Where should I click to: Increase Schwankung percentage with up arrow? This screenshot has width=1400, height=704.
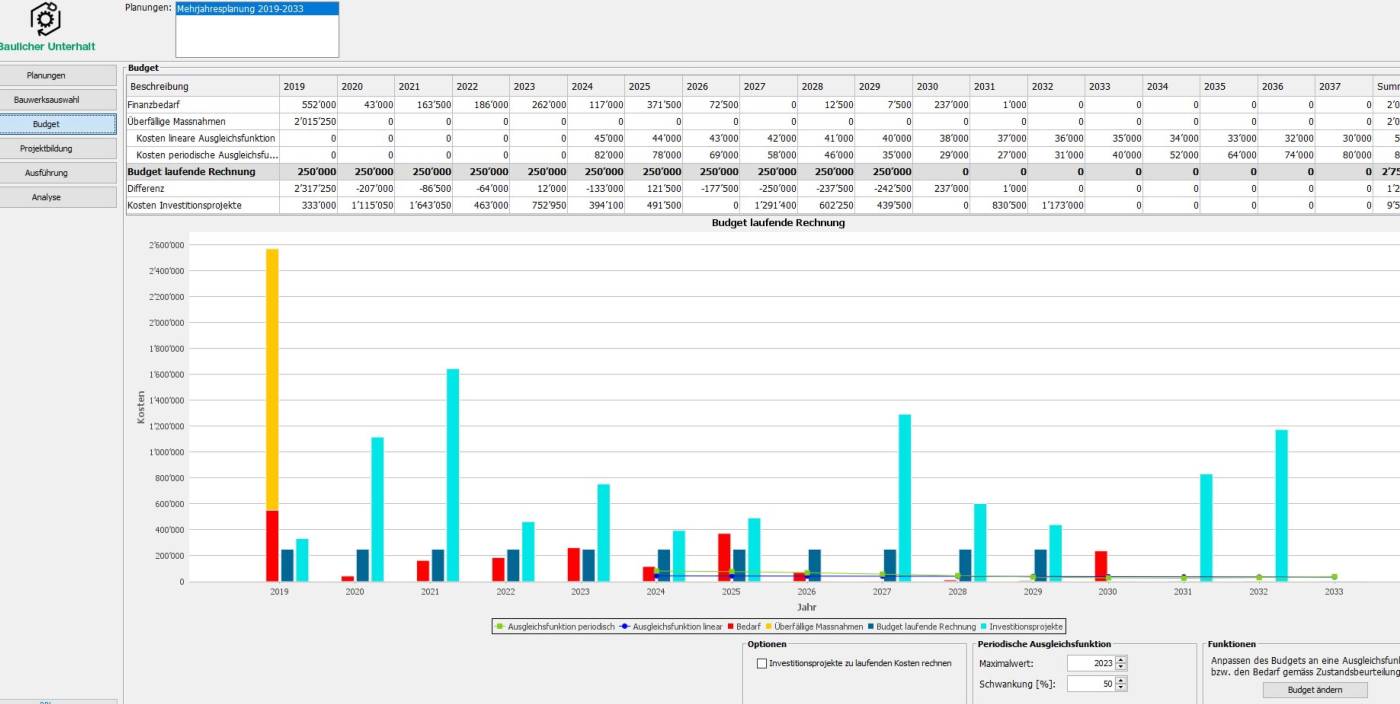(x=1121, y=680)
